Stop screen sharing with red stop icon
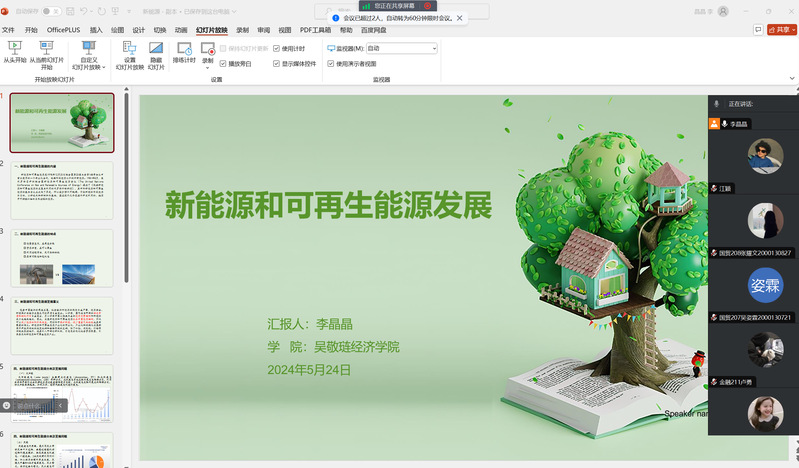Screen dimensions: 799x468 click(428, 5)
